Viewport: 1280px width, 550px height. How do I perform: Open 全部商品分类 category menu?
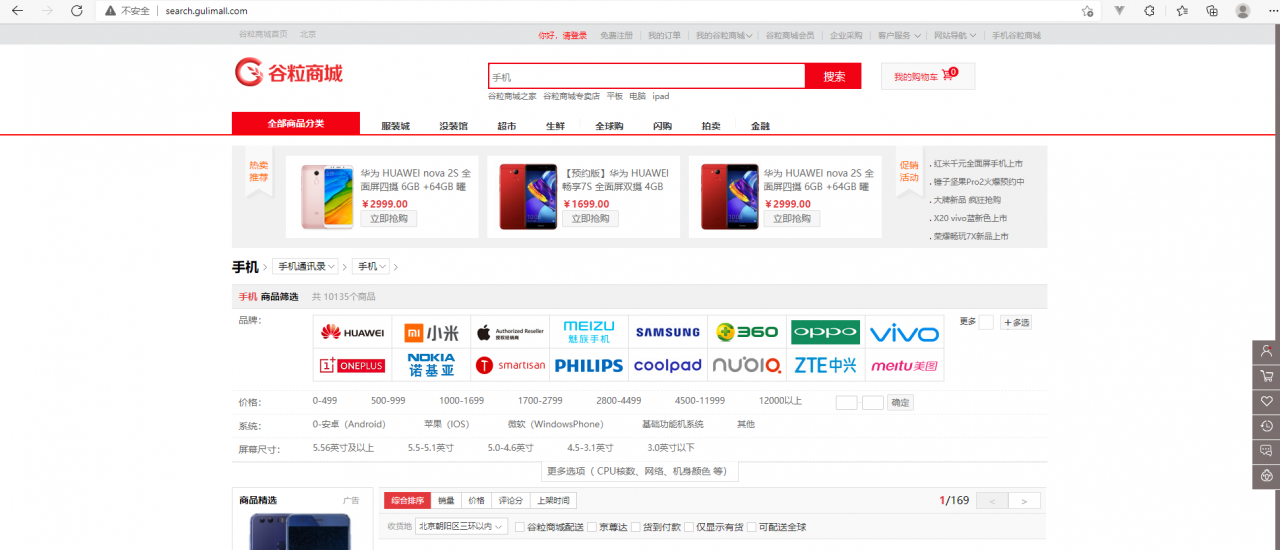click(x=295, y=123)
